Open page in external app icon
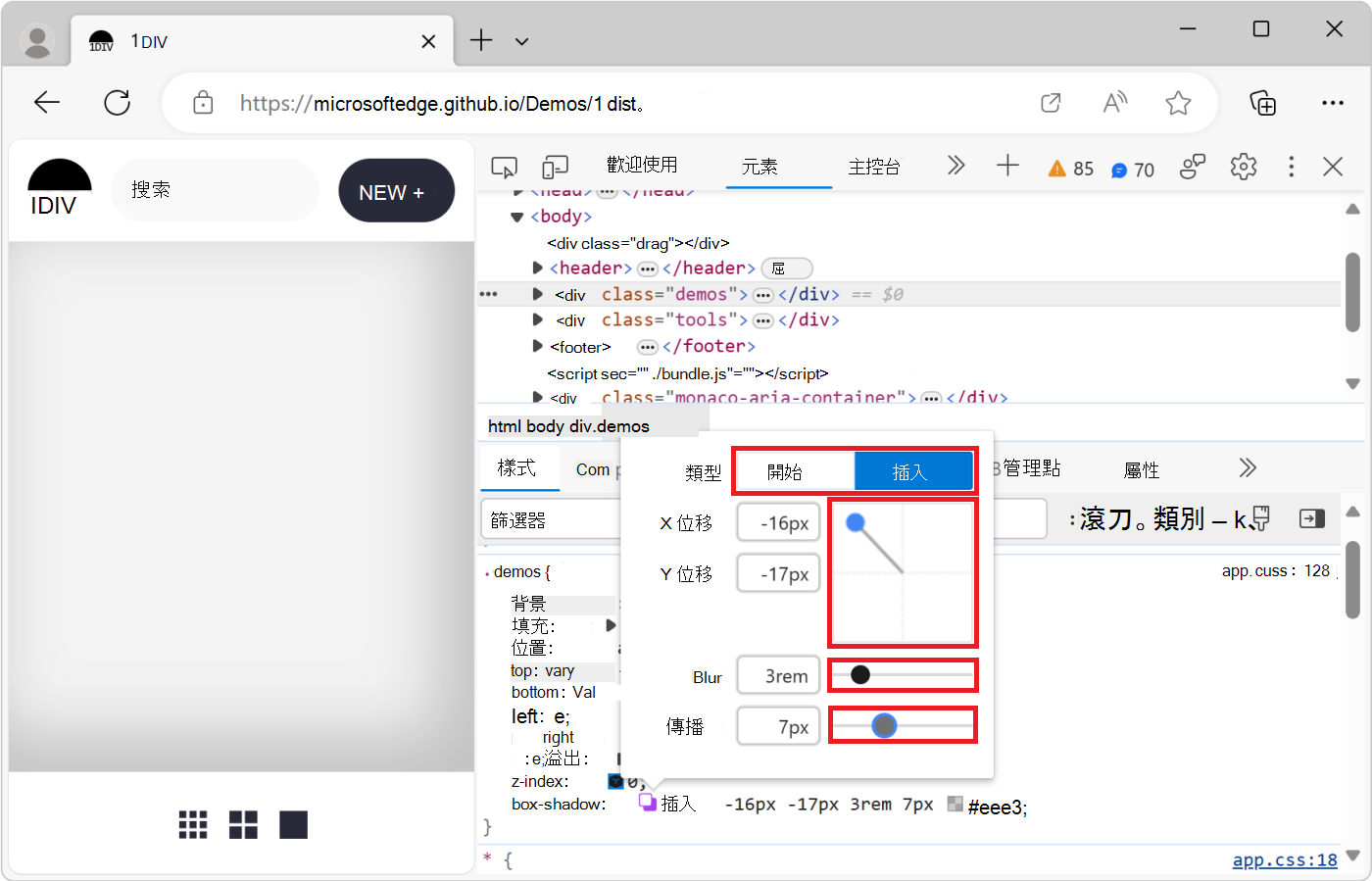 click(x=1051, y=102)
